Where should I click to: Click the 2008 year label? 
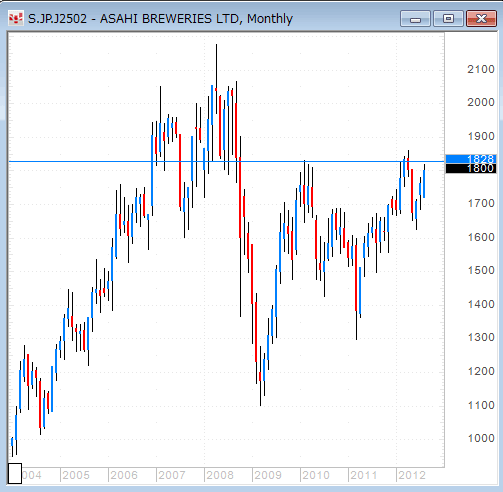[220, 475]
